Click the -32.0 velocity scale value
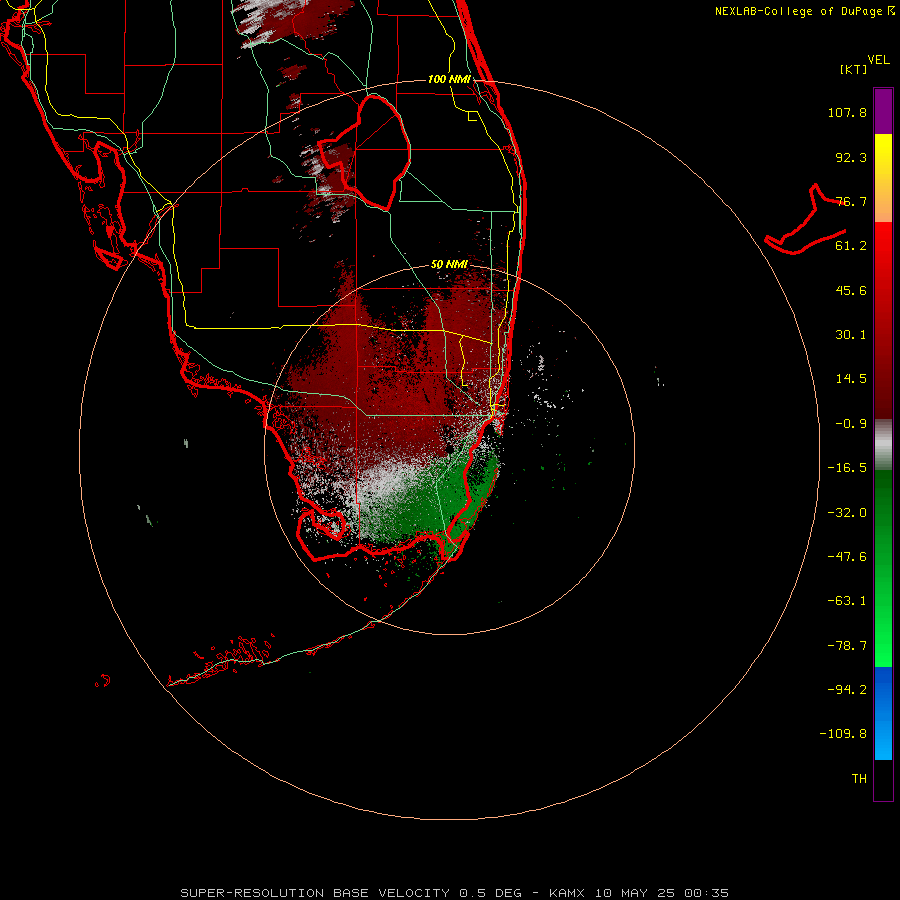 point(847,513)
